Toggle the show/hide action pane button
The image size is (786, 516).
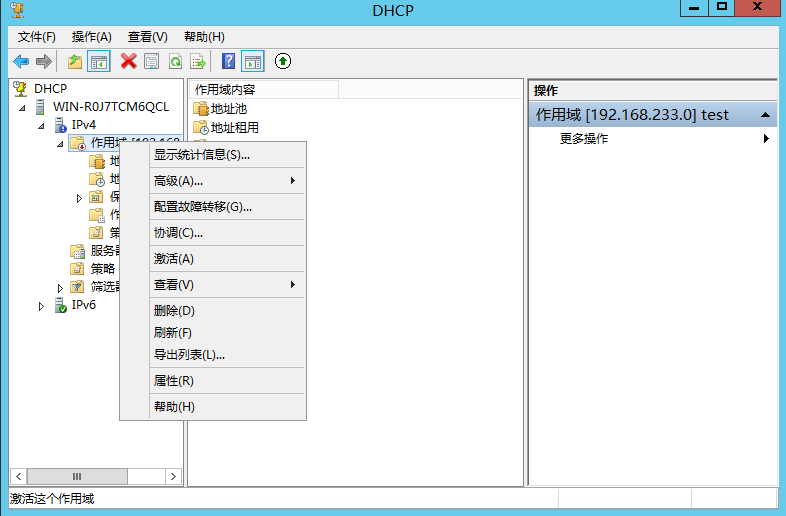point(252,61)
